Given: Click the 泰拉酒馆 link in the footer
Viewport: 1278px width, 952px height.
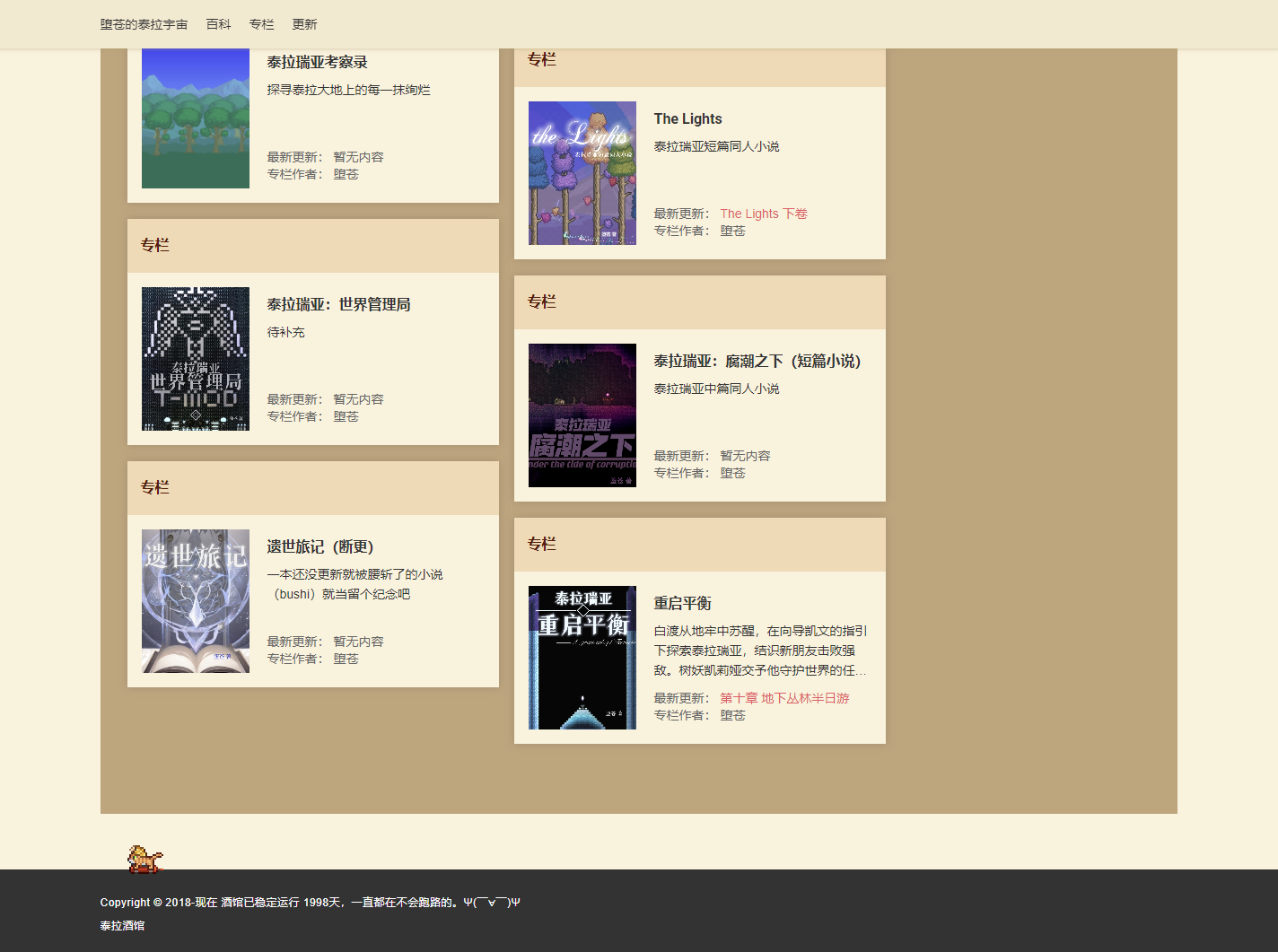Looking at the screenshot, I should pos(122,925).
